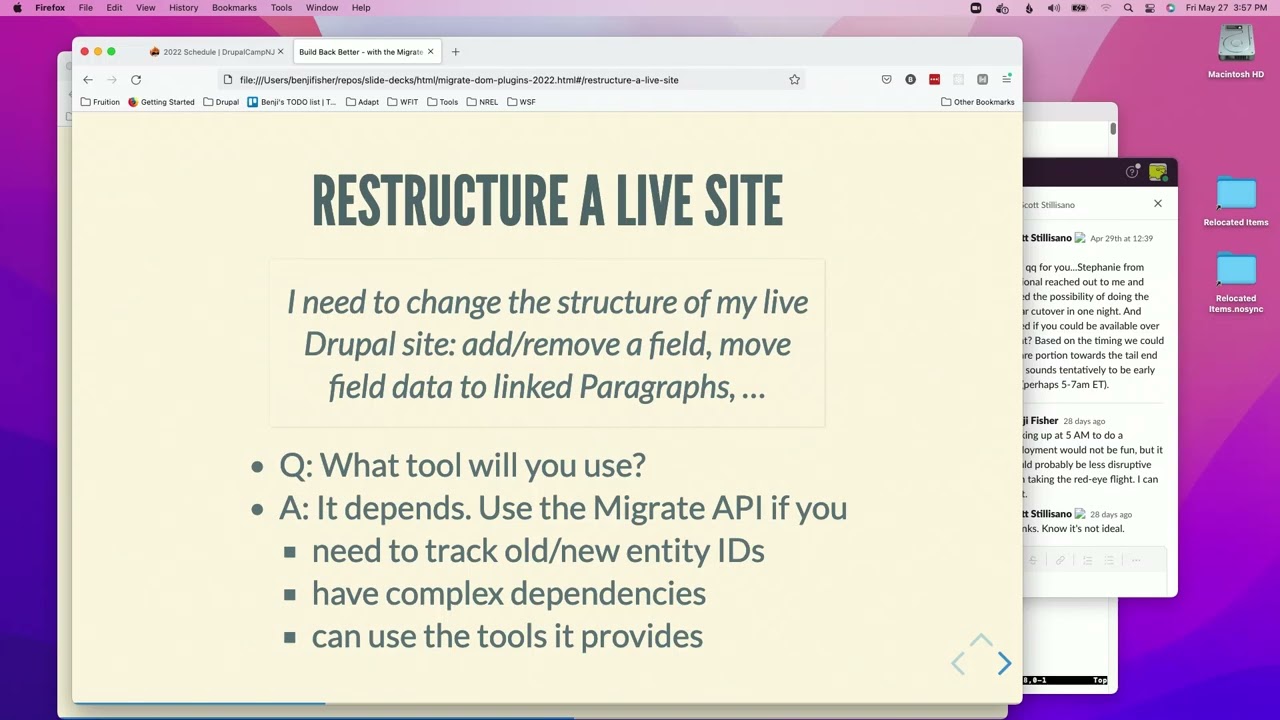Image resolution: width=1280 pixels, height=720 pixels.
Task: Show the date and time panel
Action: (x=1228, y=8)
